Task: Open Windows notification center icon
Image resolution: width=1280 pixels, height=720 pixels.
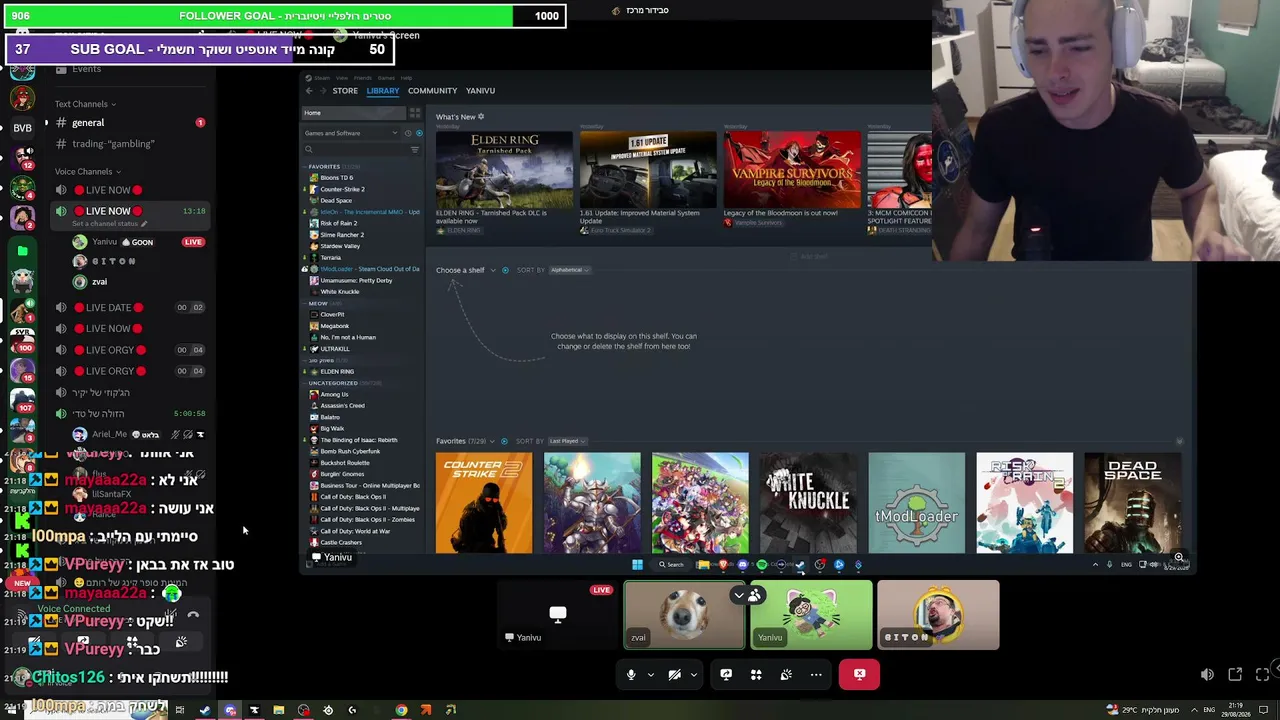Action: coord(1262,710)
